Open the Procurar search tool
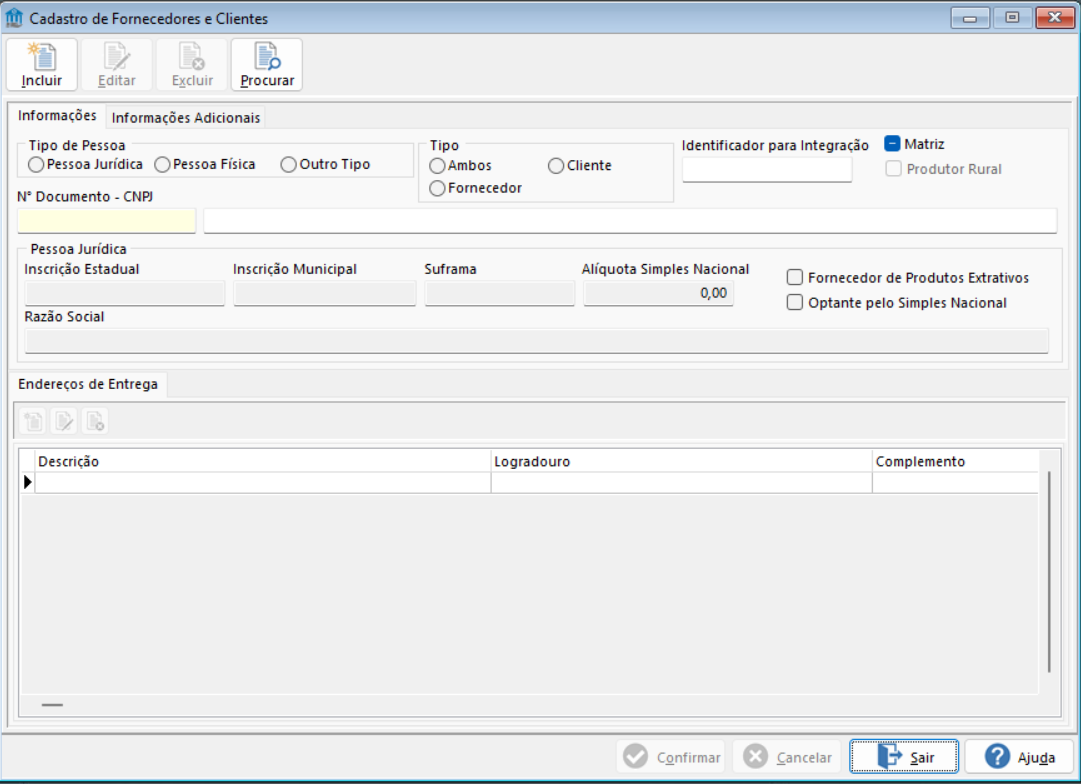Screen dimensions: 1081x784 click(x=267, y=65)
